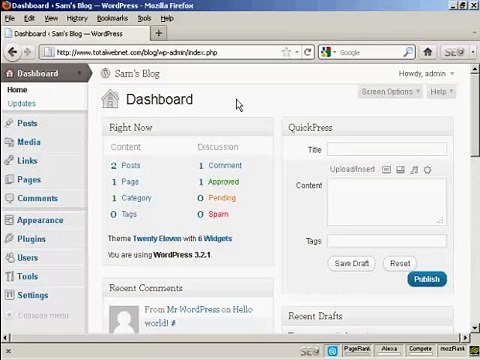Click the QuickPress Title input field
This screenshot has height=360, width=480.
coord(387,149)
